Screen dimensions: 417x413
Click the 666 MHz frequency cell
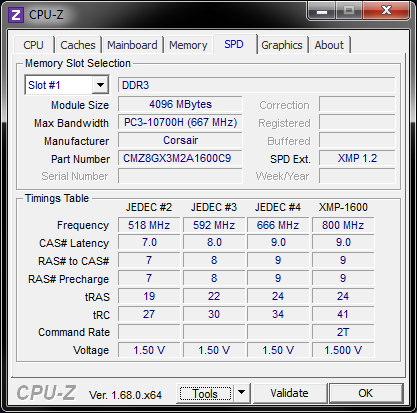pyautogui.click(x=278, y=225)
